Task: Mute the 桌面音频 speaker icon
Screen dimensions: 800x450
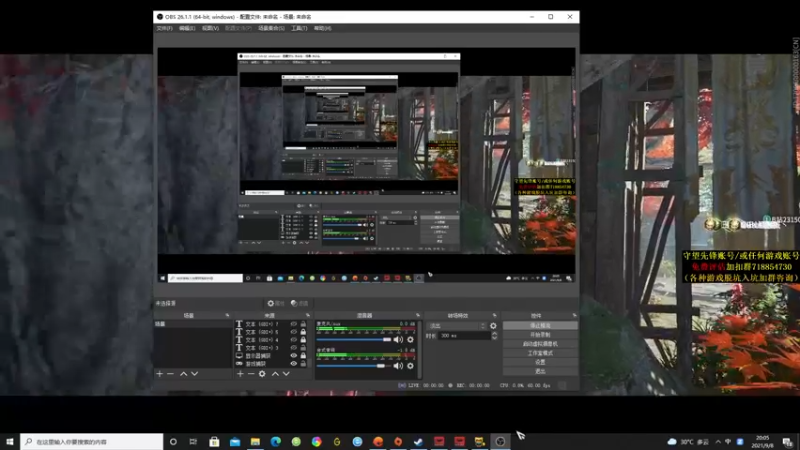Action: tap(398, 366)
